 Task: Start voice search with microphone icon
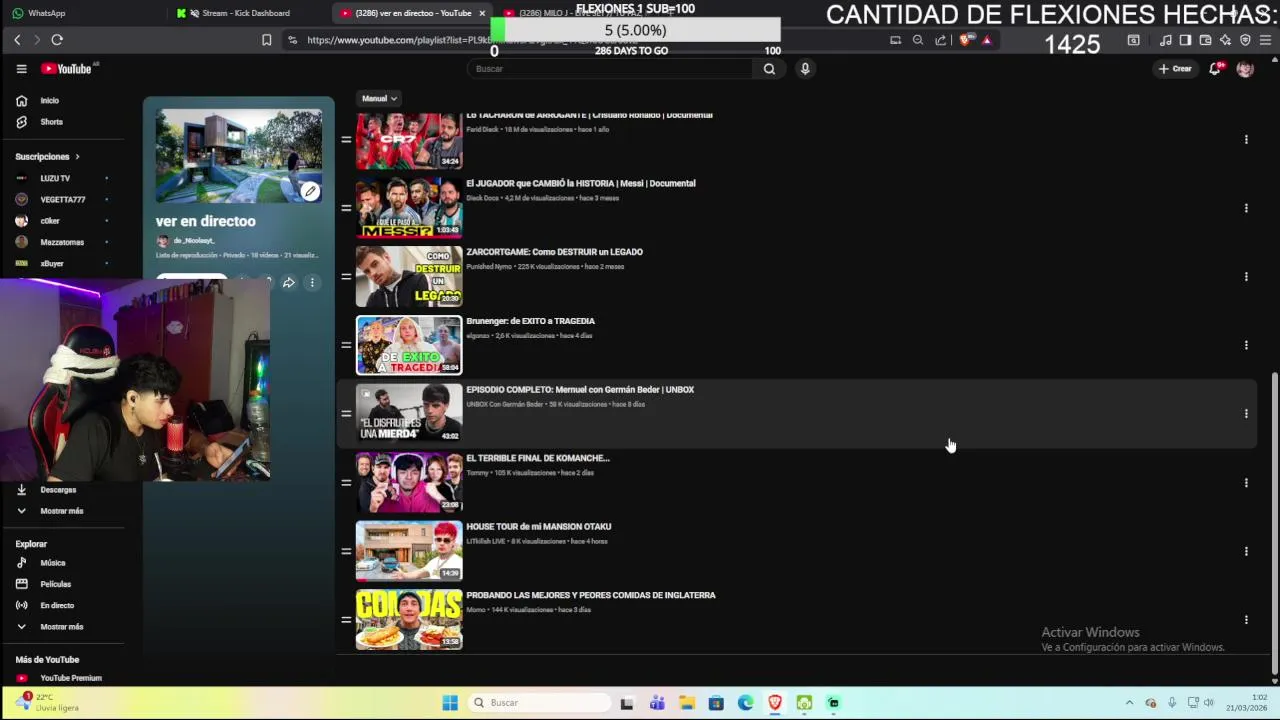click(805, 69)
